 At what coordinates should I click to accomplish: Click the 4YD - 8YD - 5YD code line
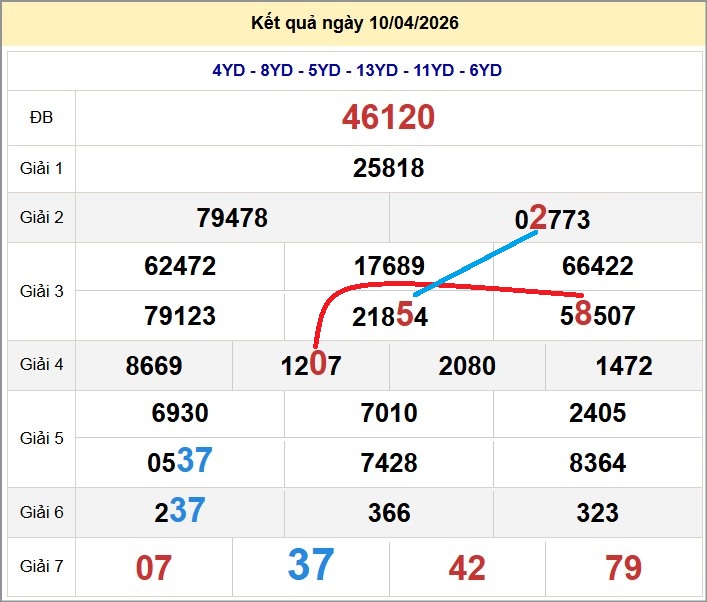coord(356,70)
